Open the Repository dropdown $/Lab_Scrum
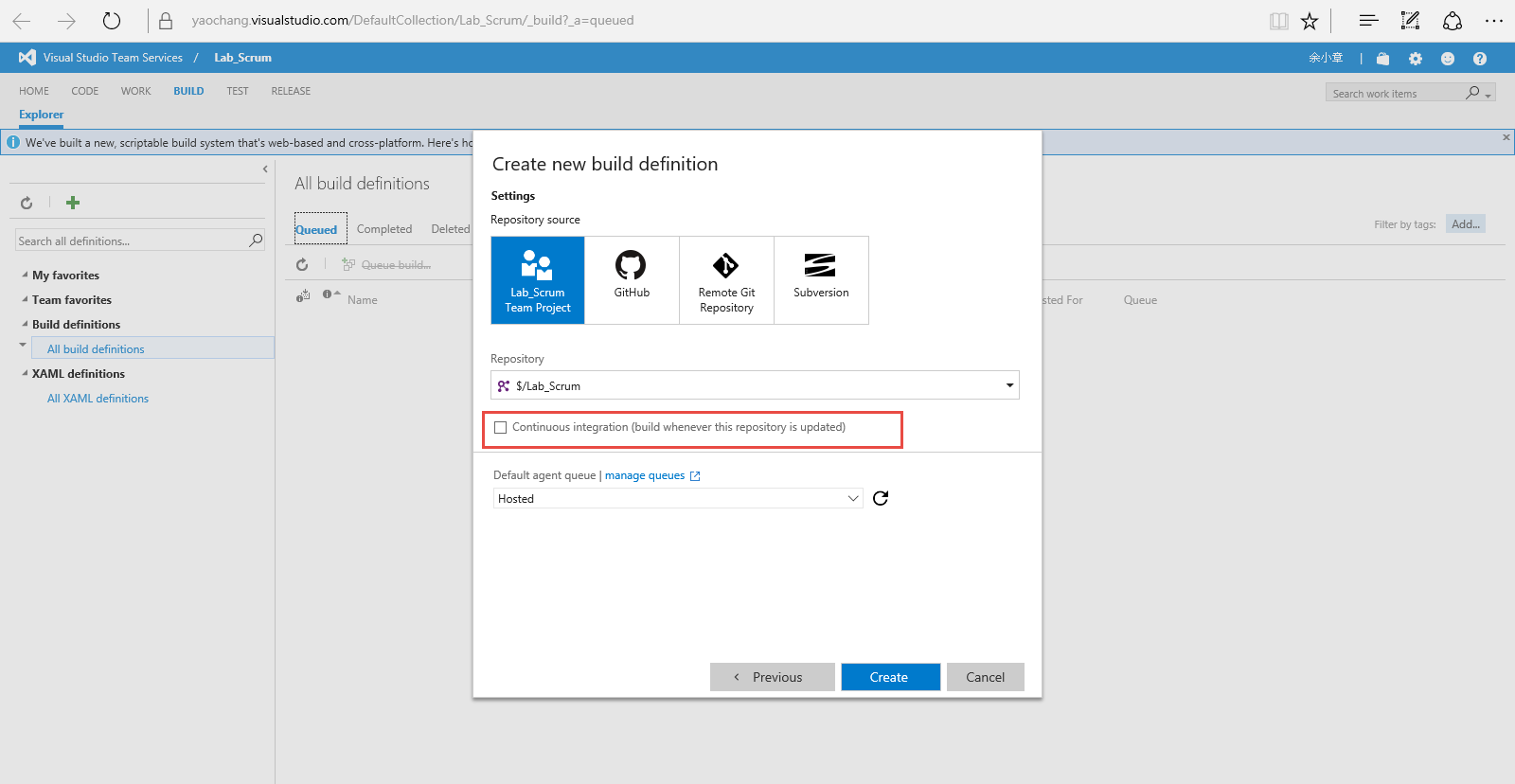The image size is (1515, 784). (x=755, y=385)
